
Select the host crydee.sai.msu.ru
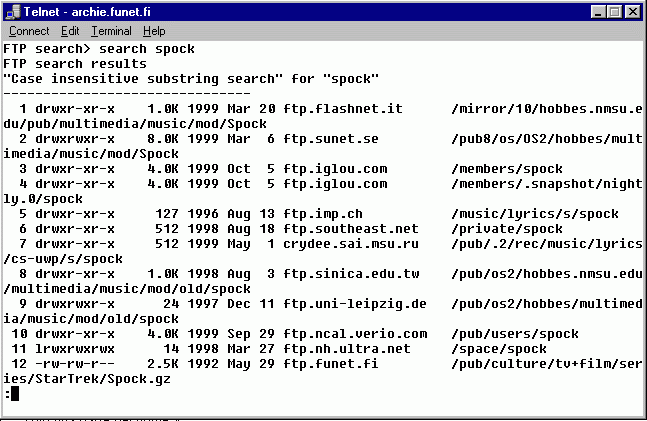click(x=351, y=244)
